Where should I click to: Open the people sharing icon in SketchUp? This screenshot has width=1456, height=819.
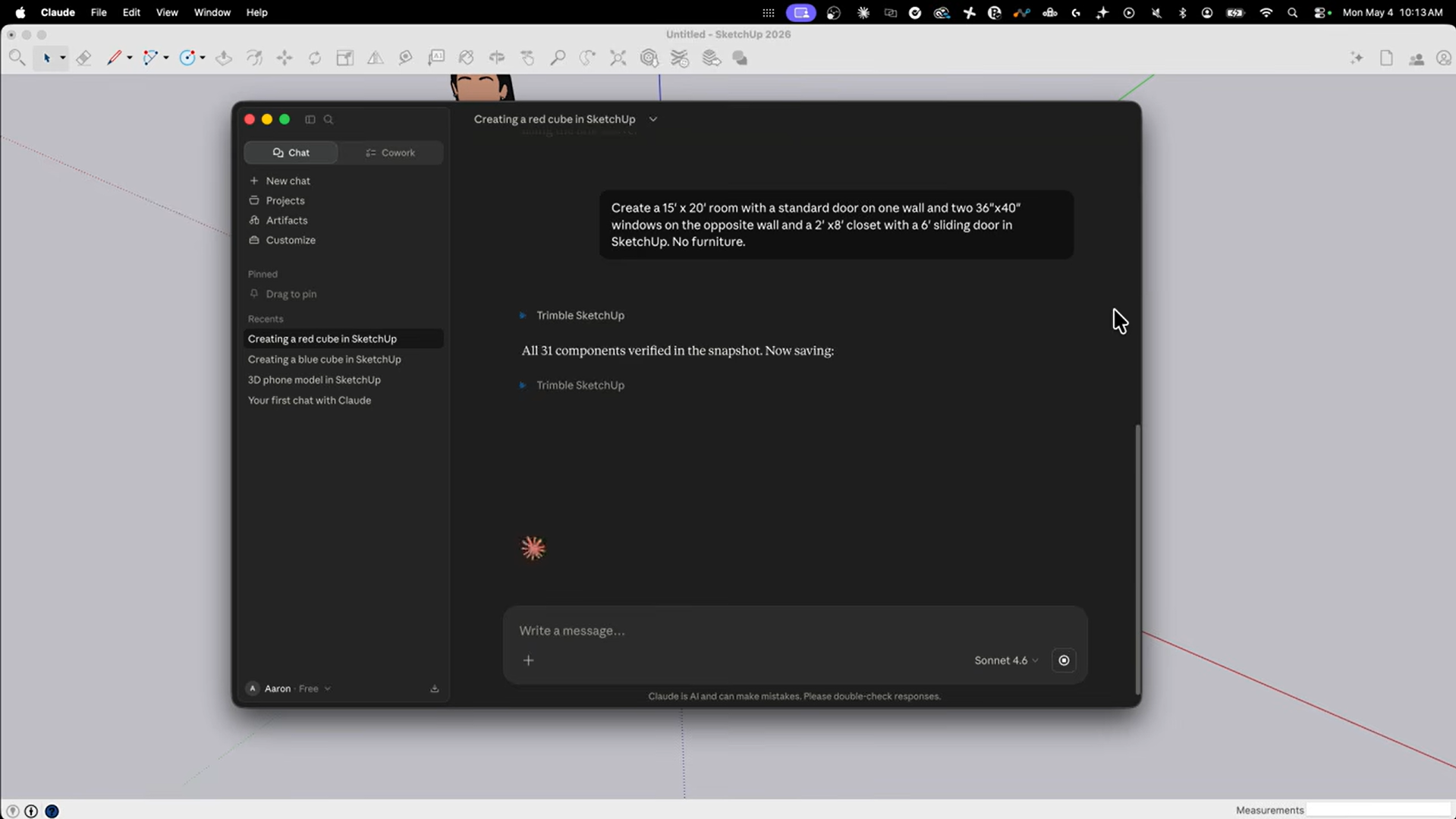click(1416, 58)
